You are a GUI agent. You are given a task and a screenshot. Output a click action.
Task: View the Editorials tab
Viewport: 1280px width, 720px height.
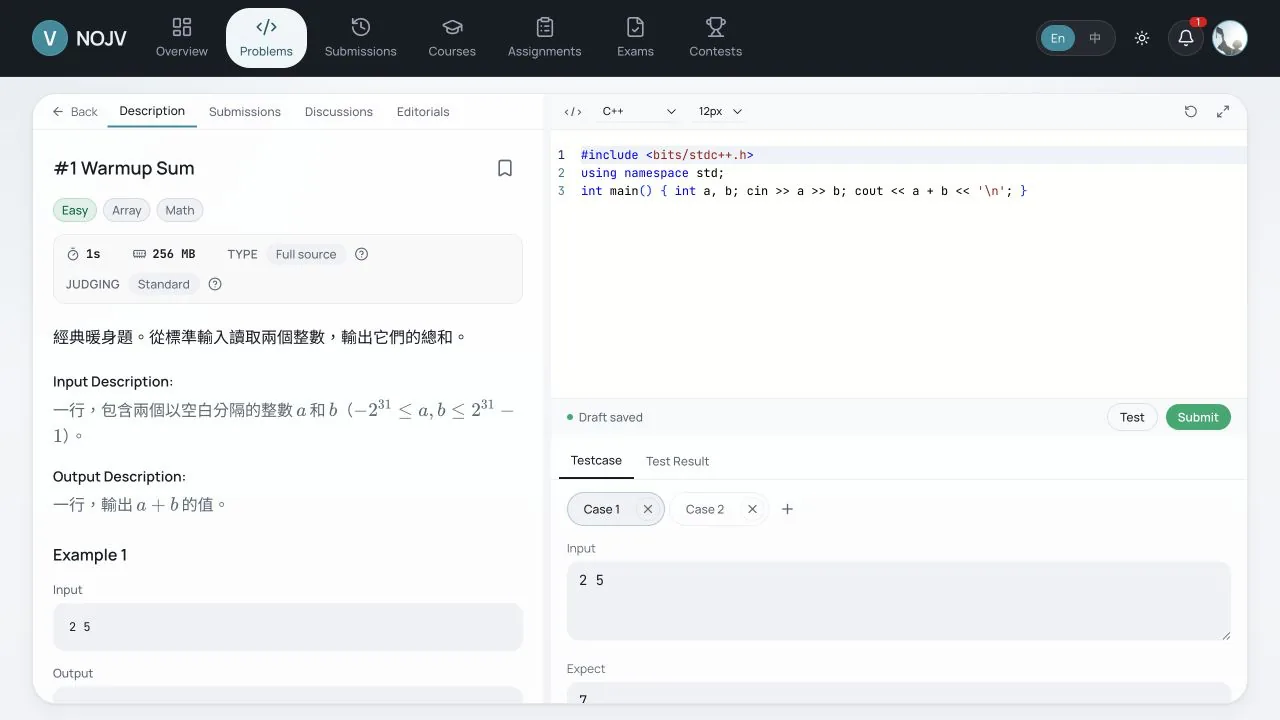[423, 112]
